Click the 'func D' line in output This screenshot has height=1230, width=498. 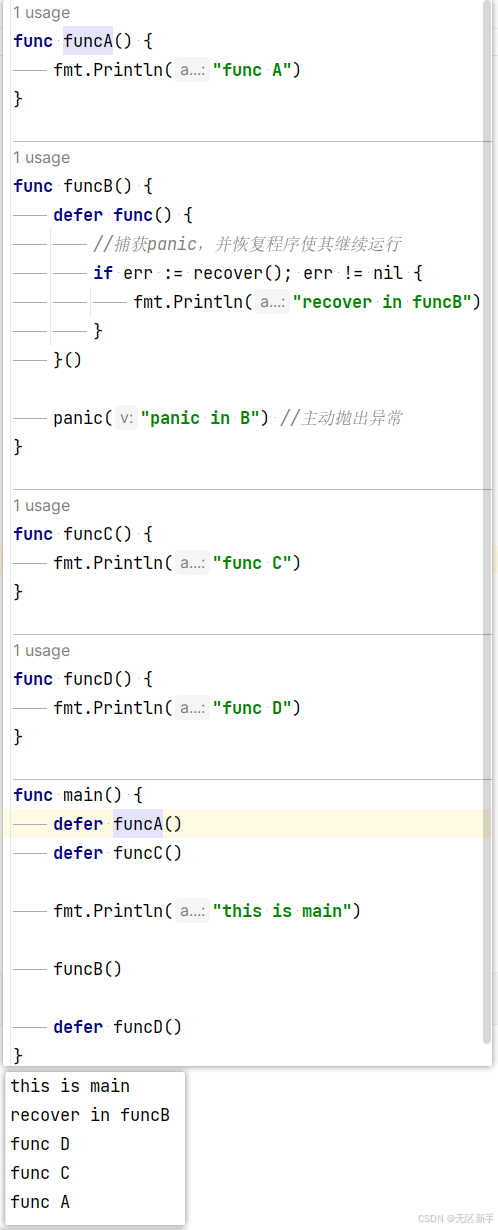(x=40, y=1144)
